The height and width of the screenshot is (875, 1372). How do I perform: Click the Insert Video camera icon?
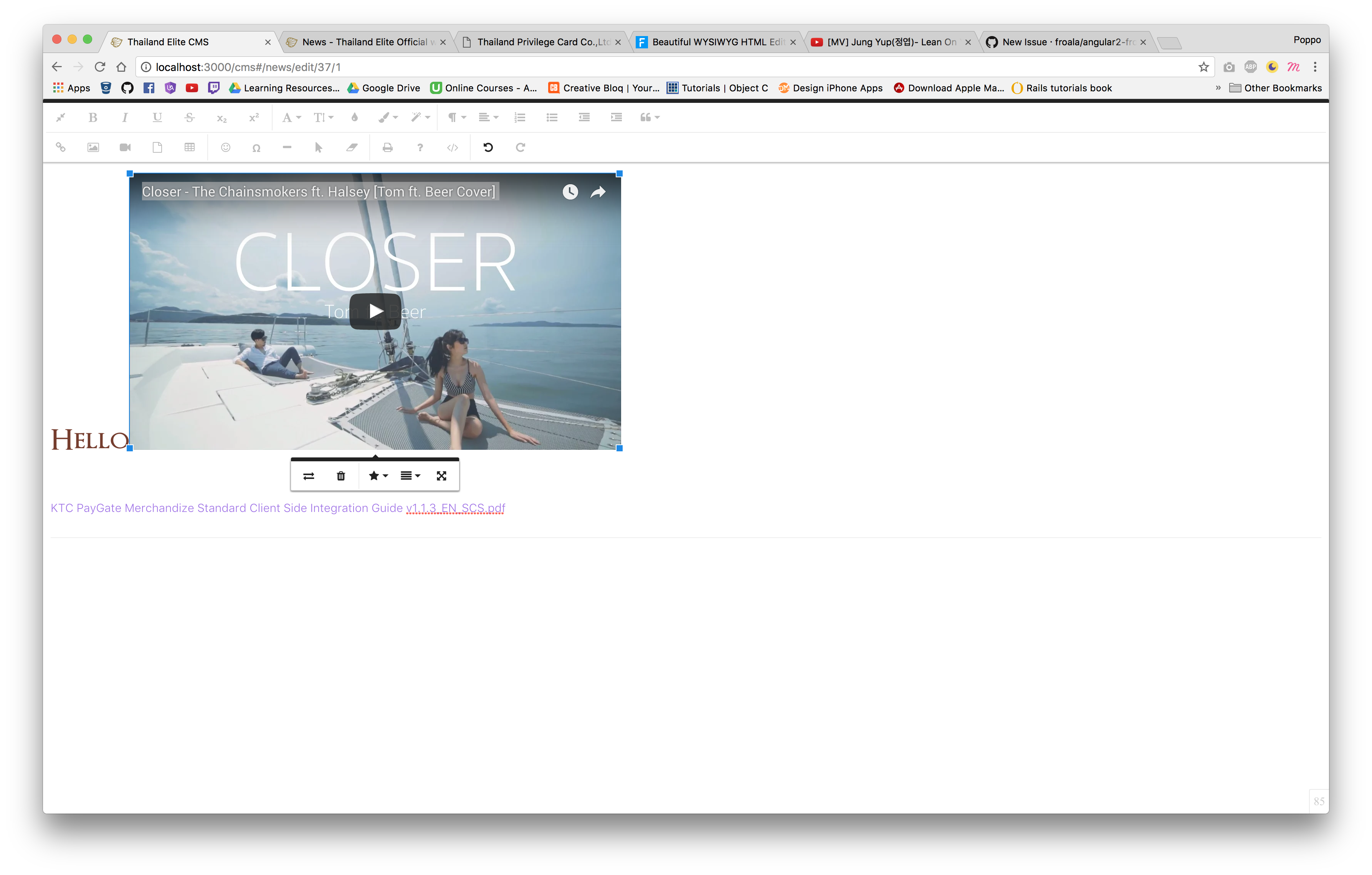pos(126,147)
